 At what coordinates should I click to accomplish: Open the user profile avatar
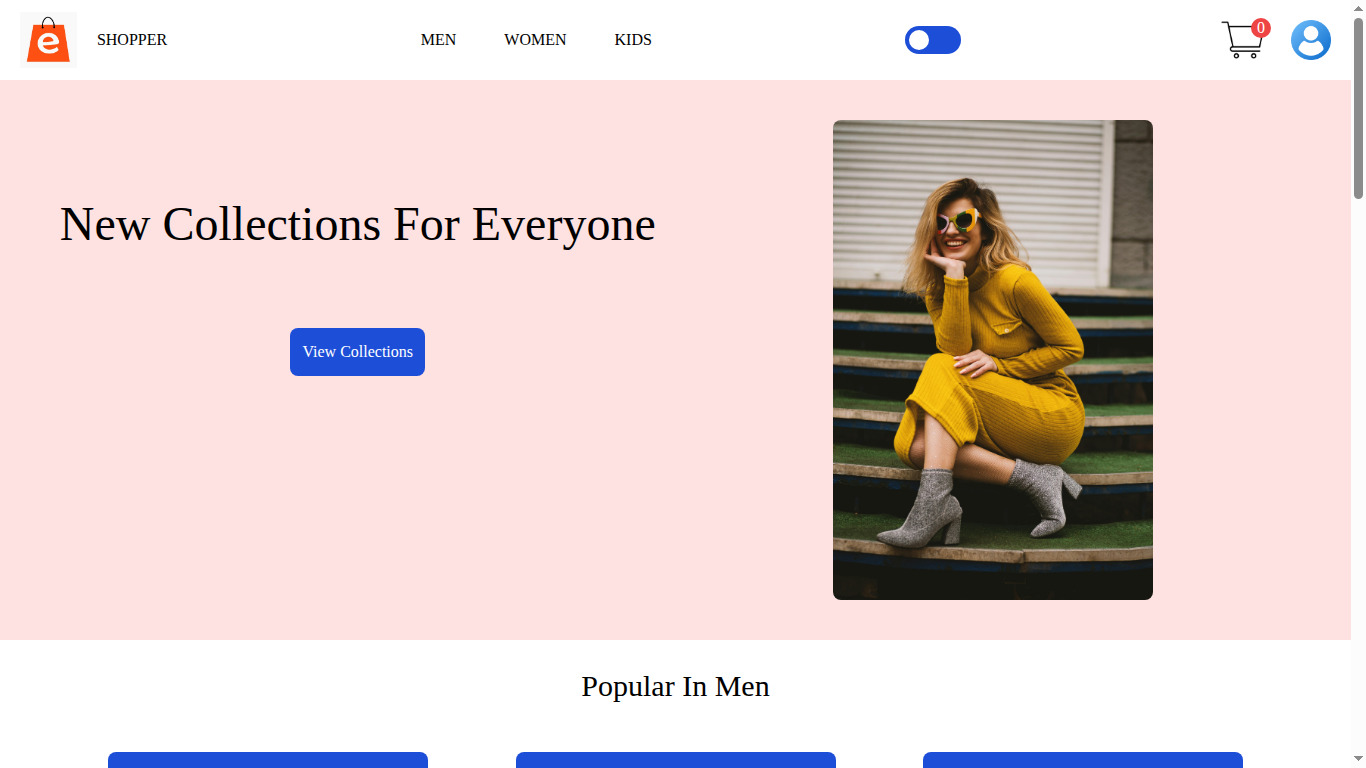1310,40
